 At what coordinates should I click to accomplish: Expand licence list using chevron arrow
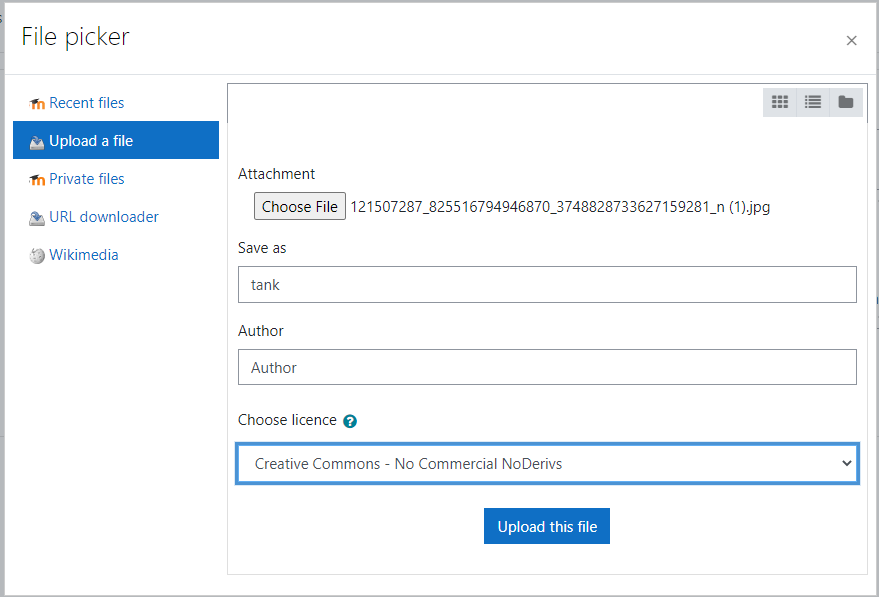pyautogui.click(x=846, y=463)
